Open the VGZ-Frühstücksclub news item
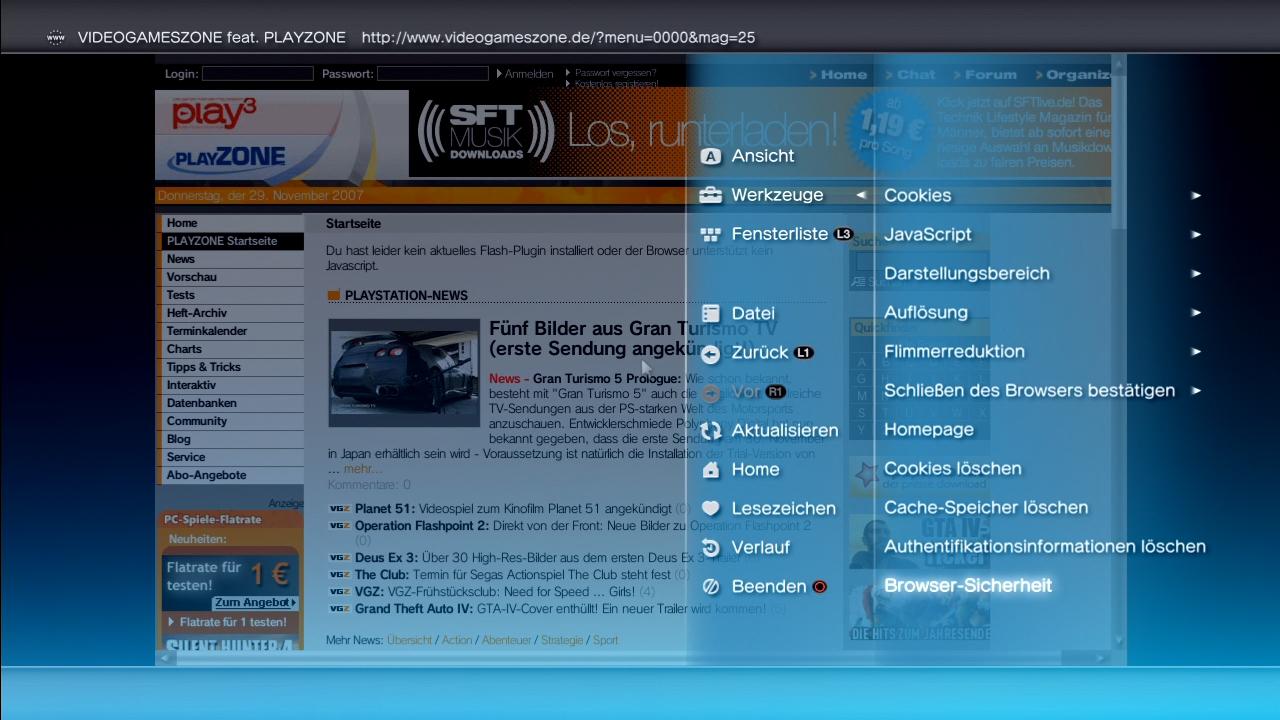1280x720 pixels. [x=495, y=591]
